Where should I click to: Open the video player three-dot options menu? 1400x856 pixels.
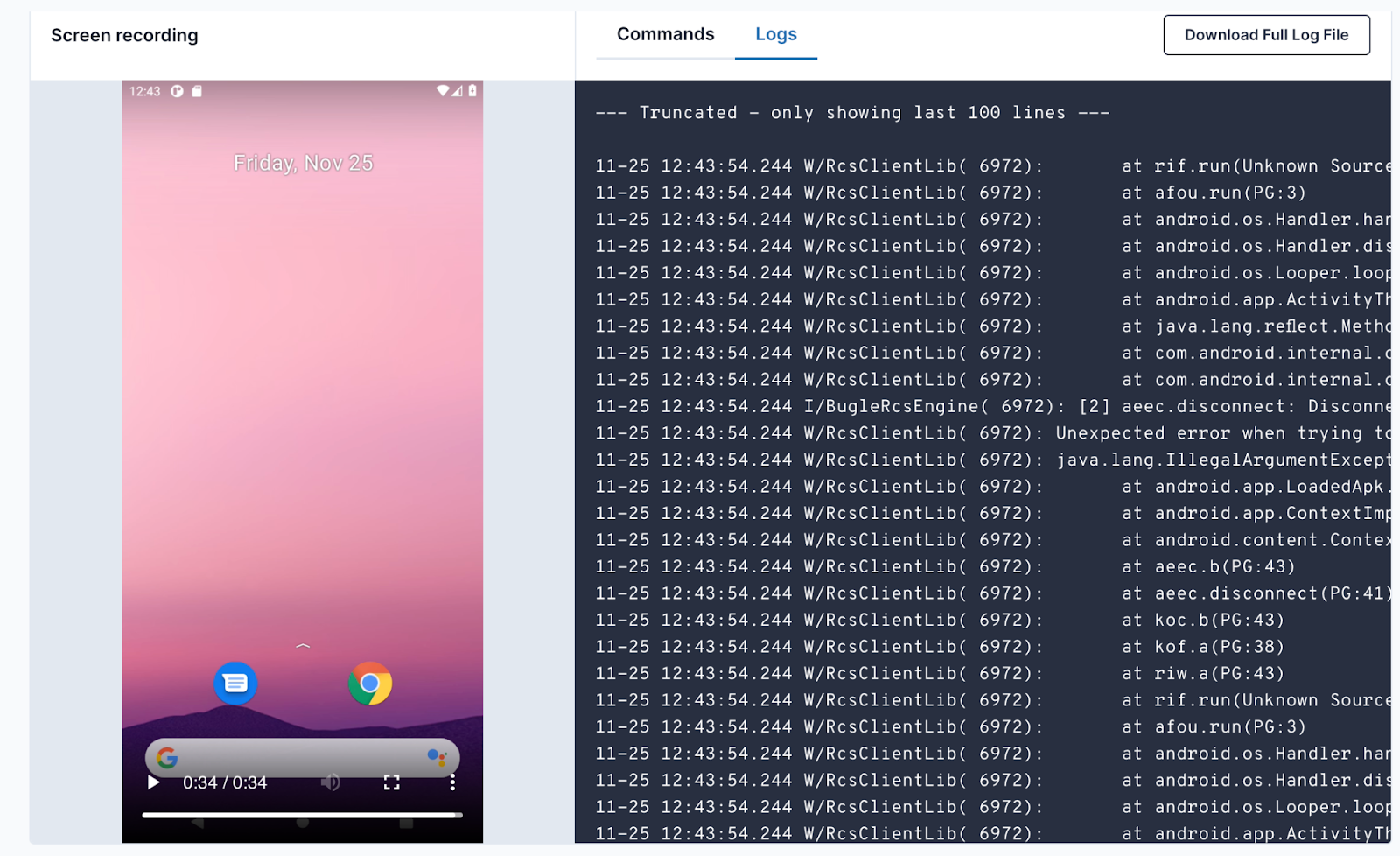click(452, 782)
